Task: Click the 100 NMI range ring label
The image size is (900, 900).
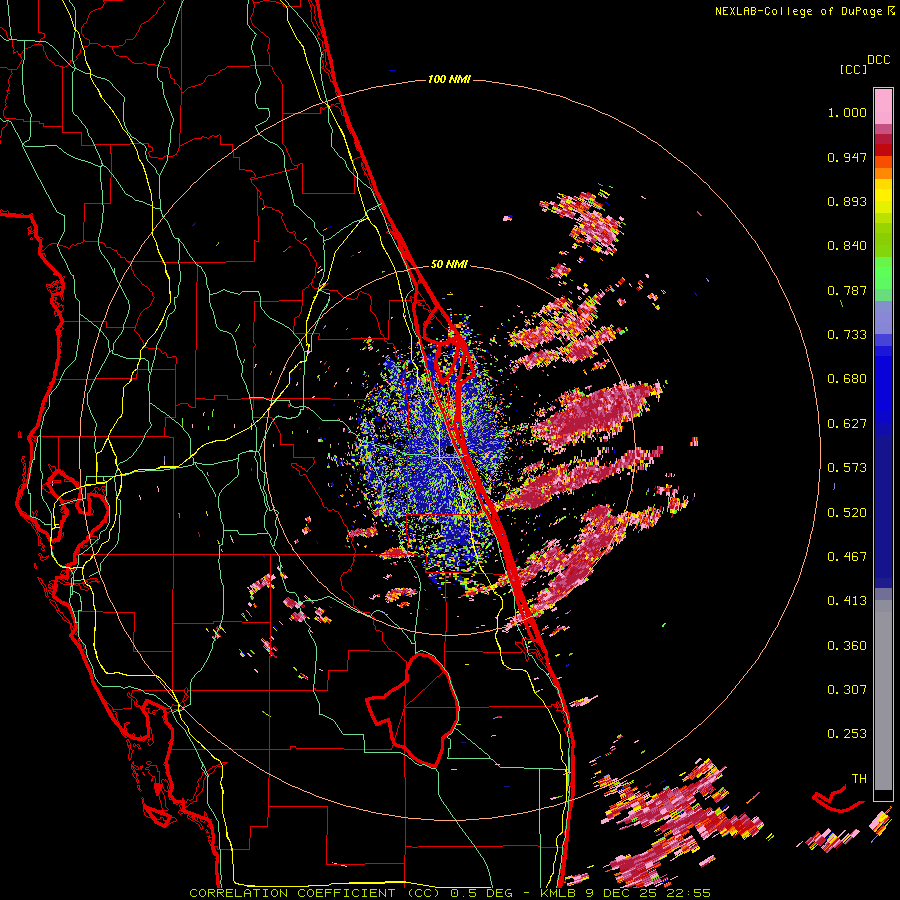Action: 449,79
